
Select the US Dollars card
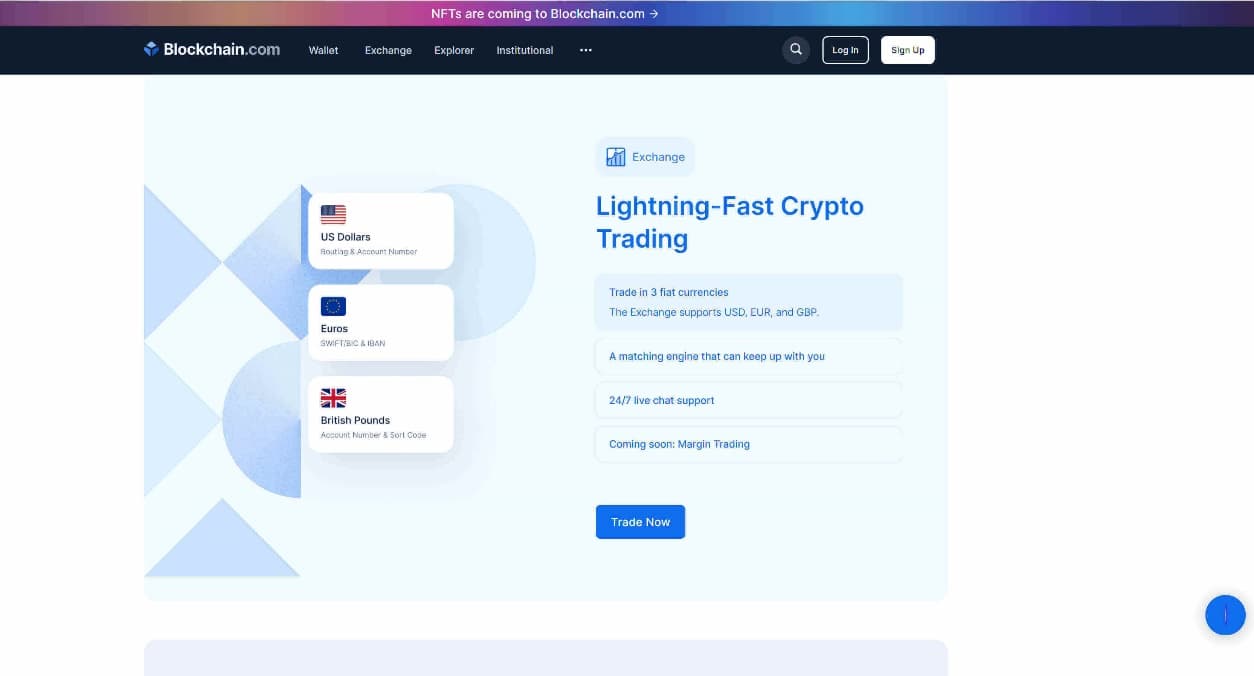(381, 231)
